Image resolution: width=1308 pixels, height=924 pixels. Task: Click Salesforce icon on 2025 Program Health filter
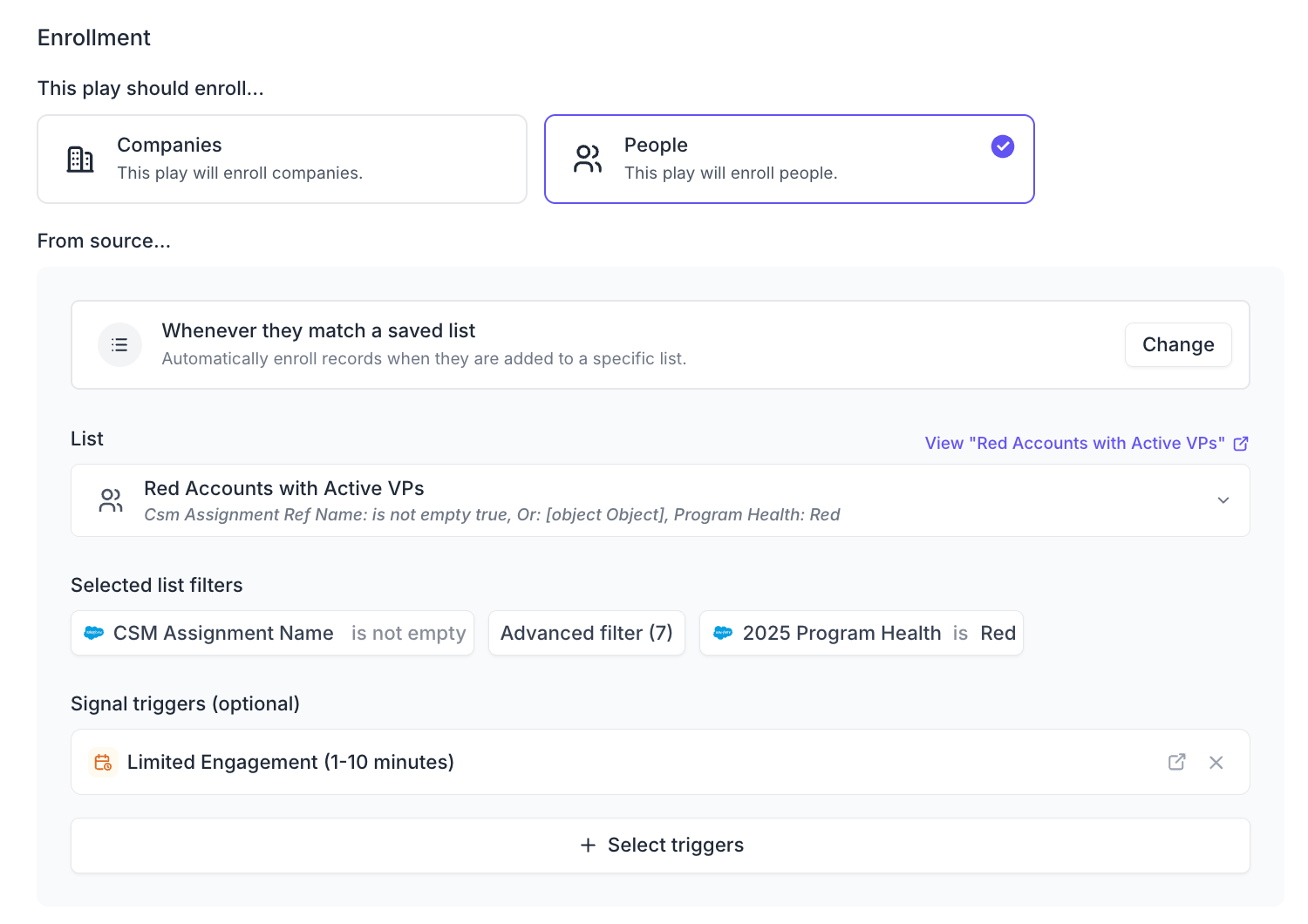click(723, 633)
